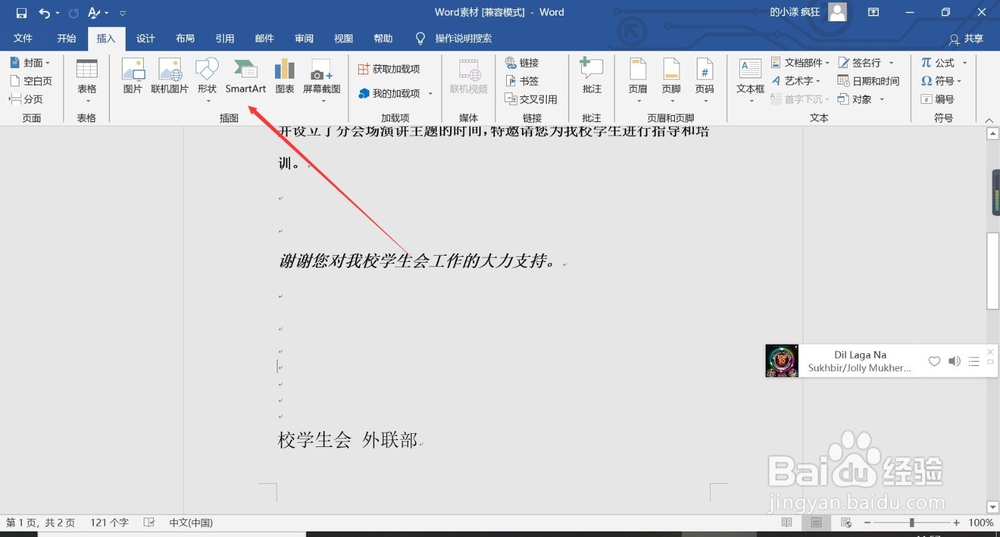Insert Page Break (分页)
1000x537 pixels.
click(x=26, y=99)
